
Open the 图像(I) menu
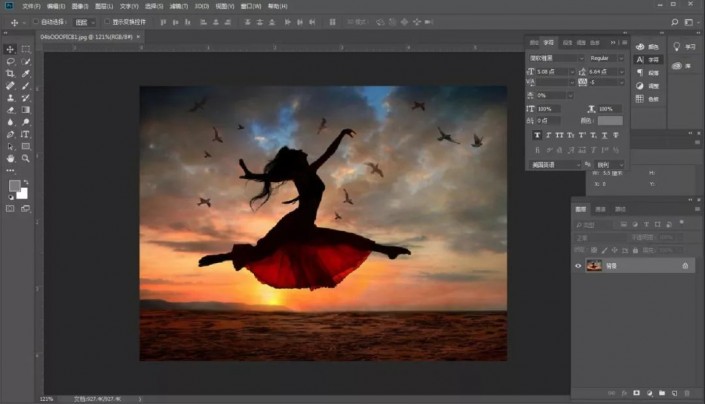point(81,5)
